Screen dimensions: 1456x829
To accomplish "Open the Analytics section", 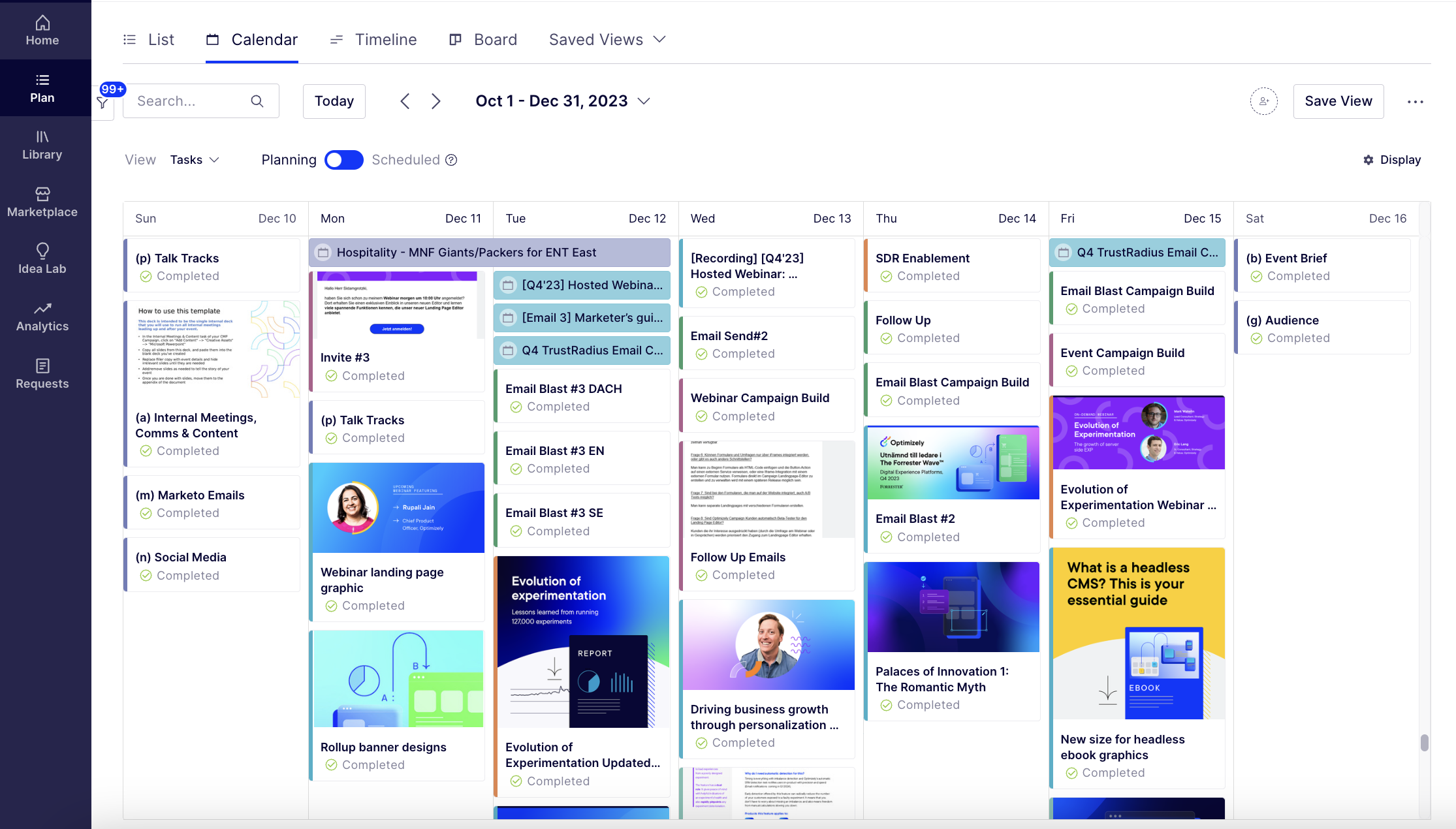I will point(42,317).
